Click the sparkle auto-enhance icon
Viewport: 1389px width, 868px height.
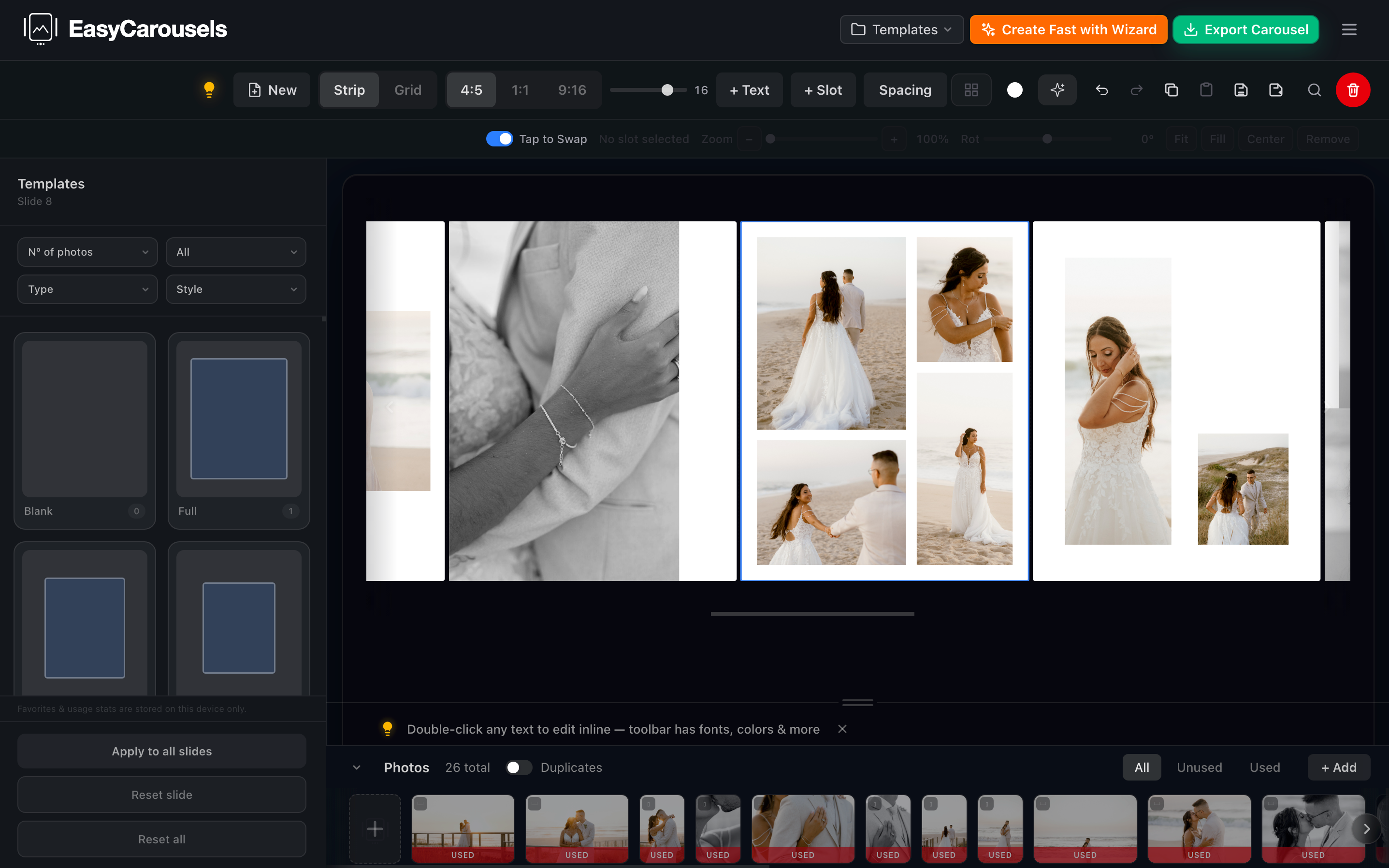(1056, 90)
